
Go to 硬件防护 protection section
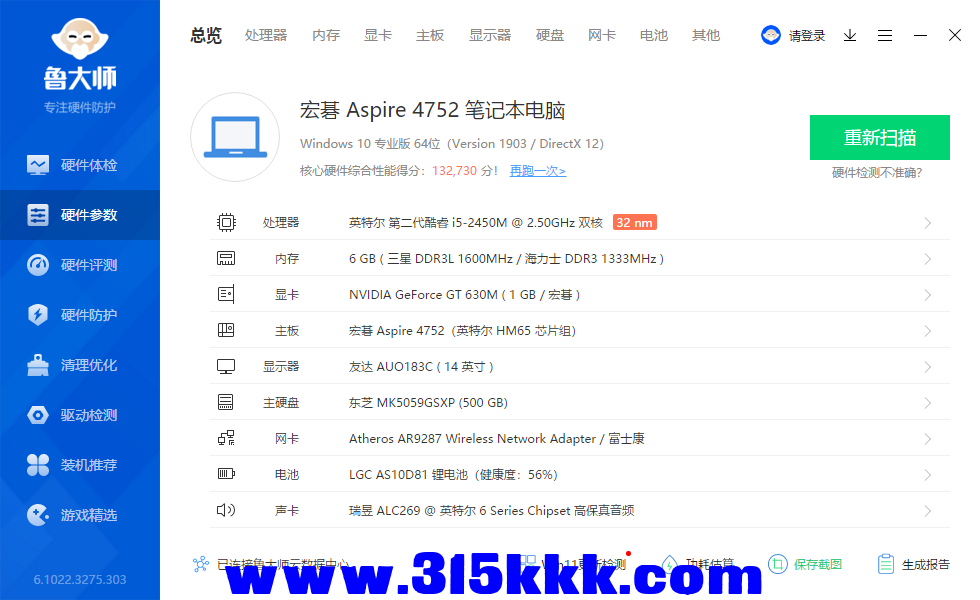[x=80, y=315]
